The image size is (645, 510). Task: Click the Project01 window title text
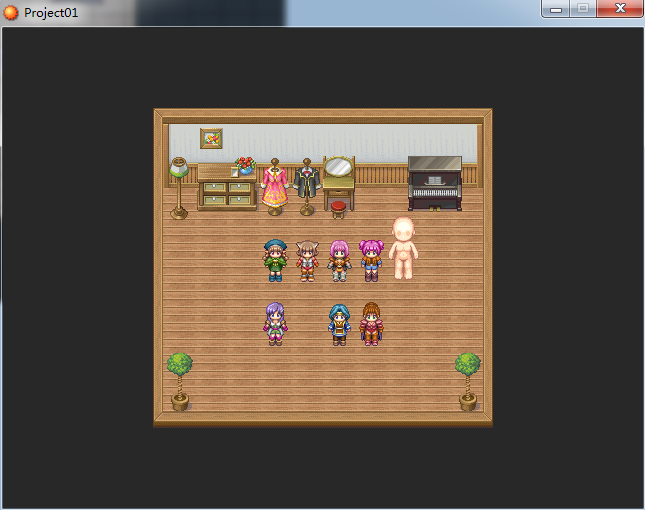click(x=51, y=13)
